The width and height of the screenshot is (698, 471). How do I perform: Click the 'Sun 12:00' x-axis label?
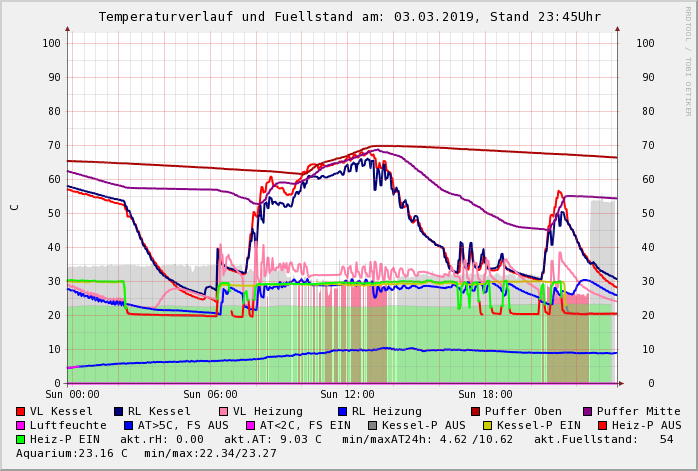tap(347, 394)
